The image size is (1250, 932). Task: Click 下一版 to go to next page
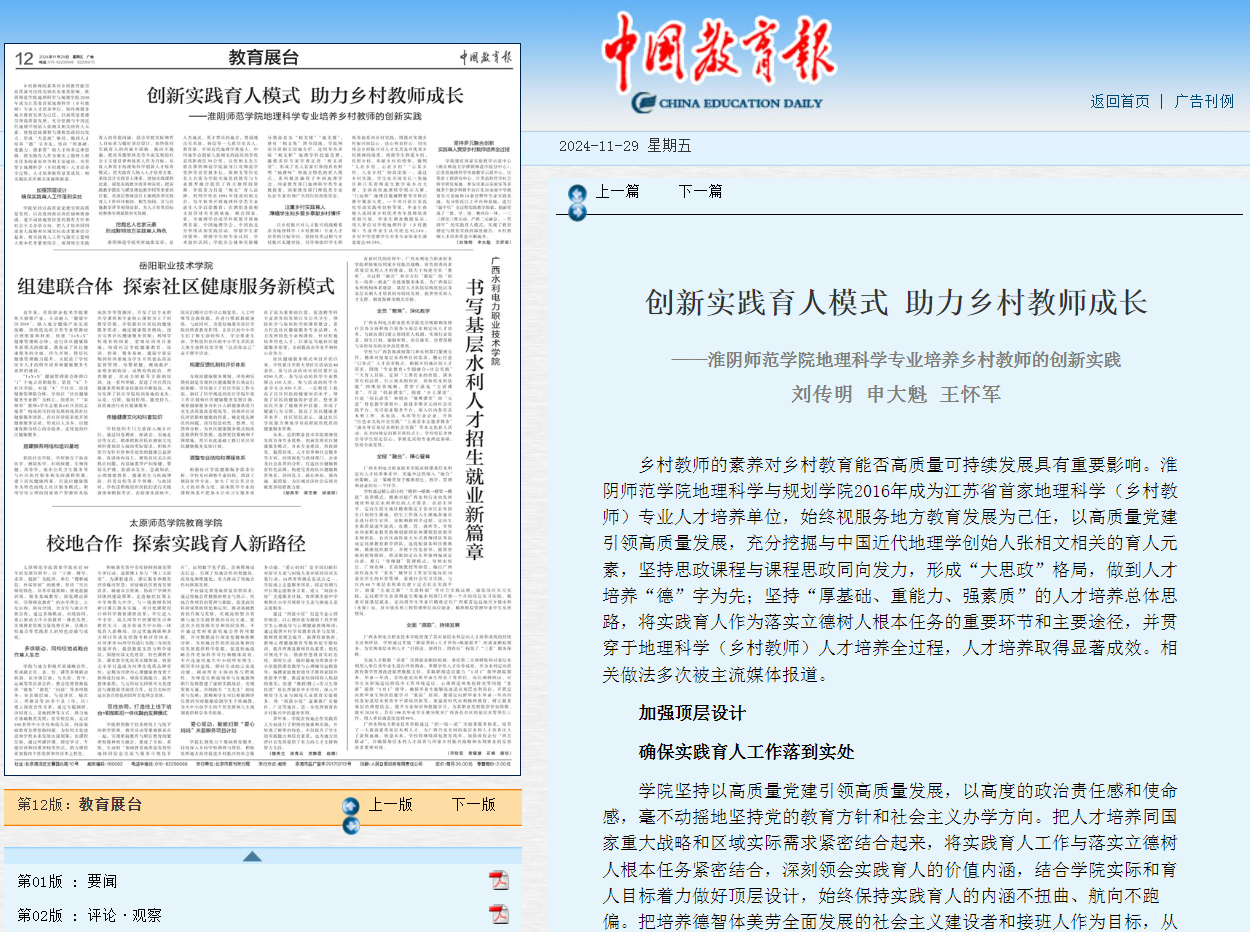tap(472, 804)
